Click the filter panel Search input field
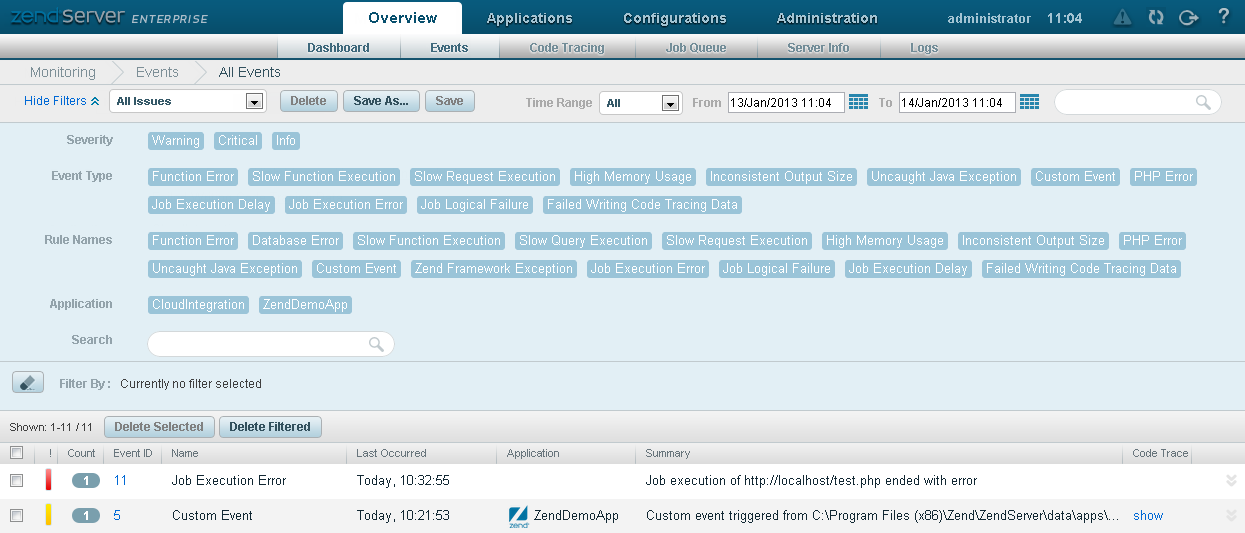Screen dimensions: 1245x533 pos(260,344)
